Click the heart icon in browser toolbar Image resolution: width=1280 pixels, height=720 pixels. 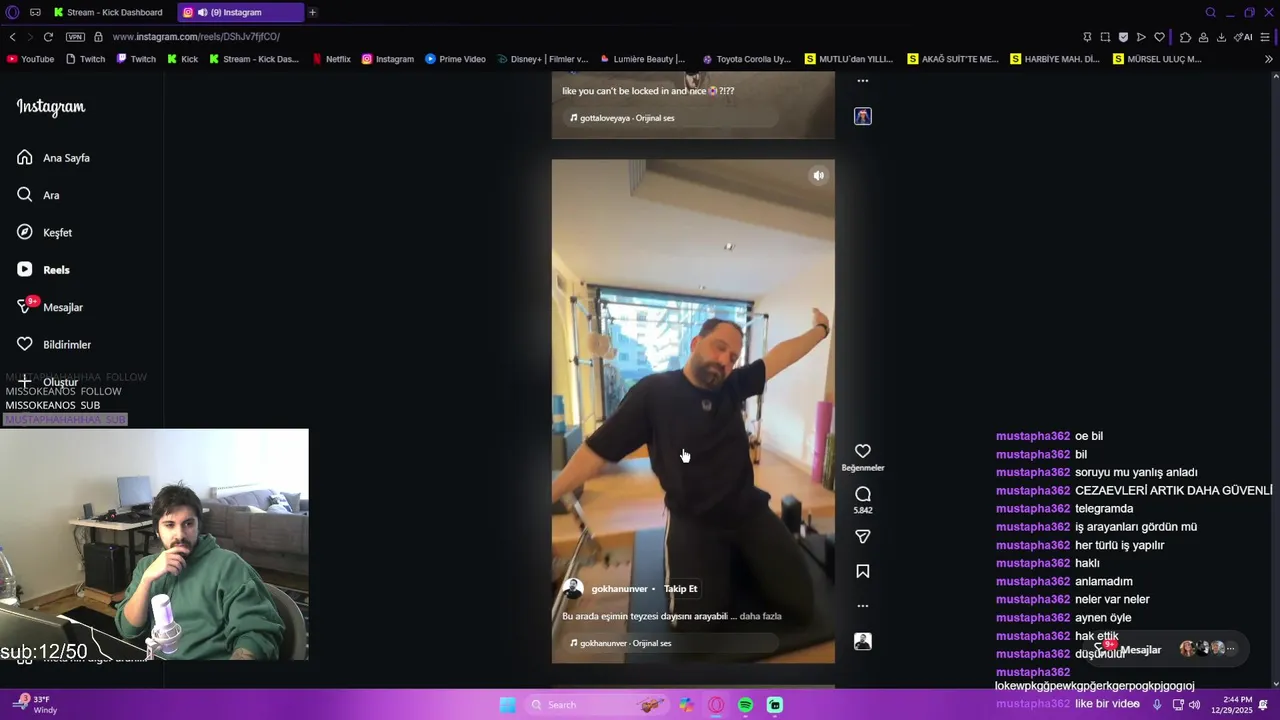pyautogui.click(x=1159, y=37)
